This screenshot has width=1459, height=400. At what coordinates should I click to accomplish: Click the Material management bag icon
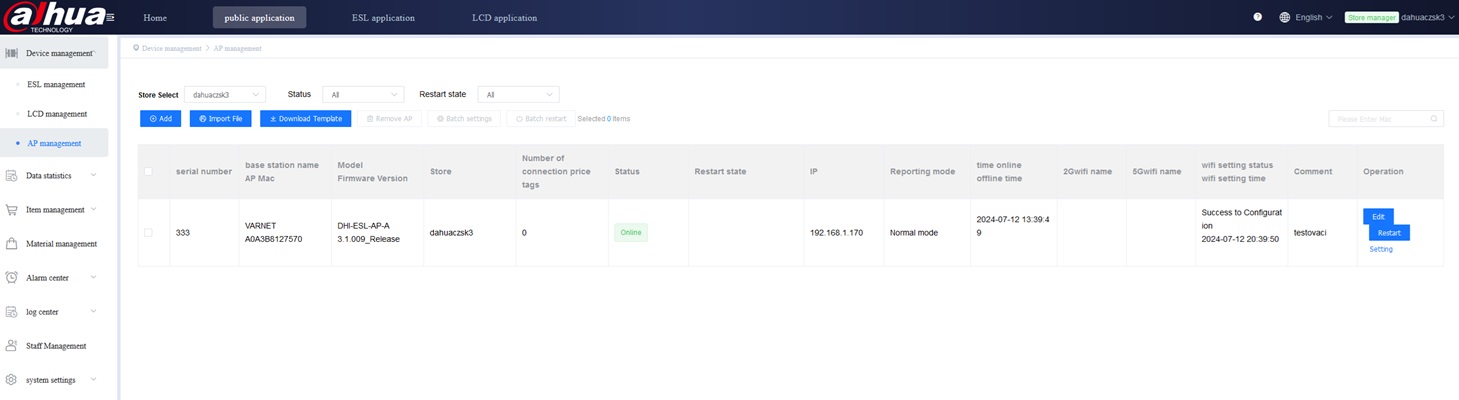11,244
